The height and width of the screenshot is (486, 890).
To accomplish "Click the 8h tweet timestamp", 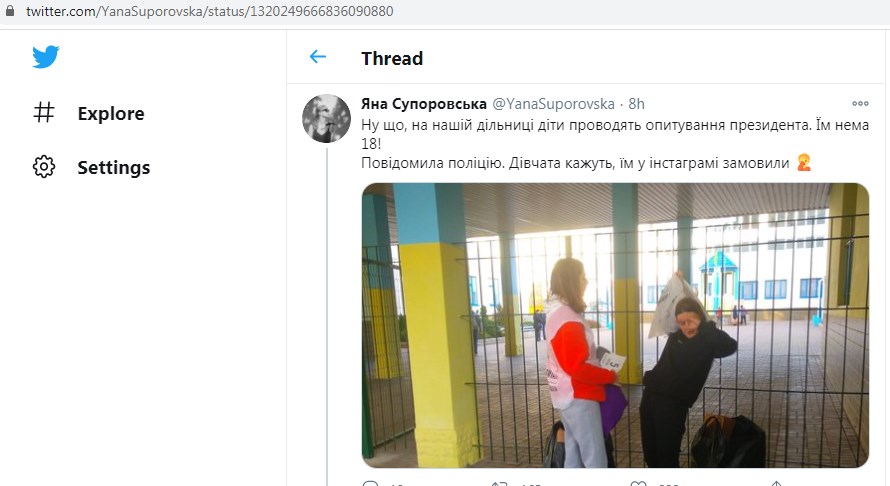I will pos(636,104).
